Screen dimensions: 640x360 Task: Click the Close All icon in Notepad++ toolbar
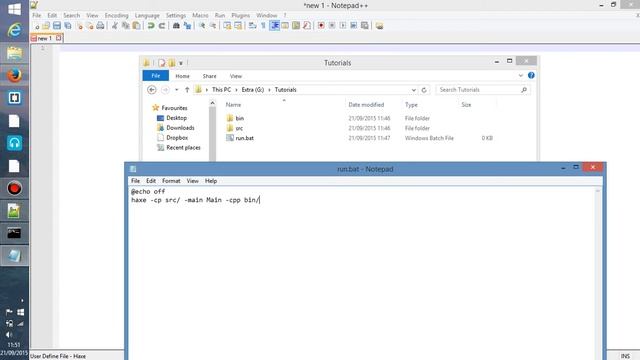(89, 26)
